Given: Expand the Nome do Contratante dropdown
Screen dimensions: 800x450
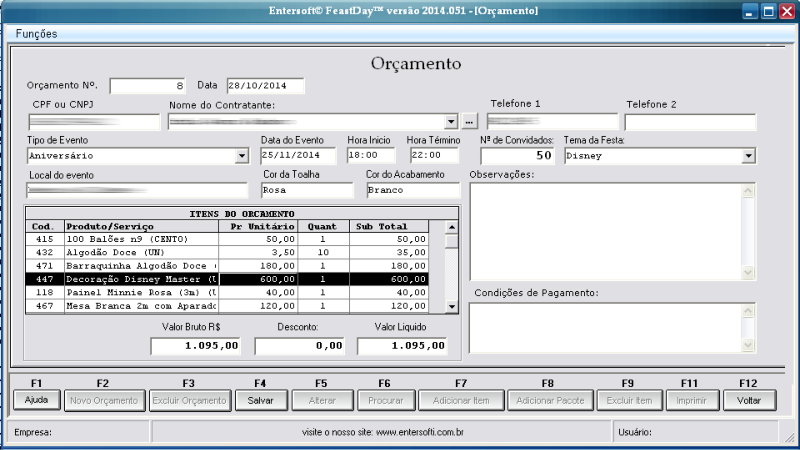Looking at the screenshot, I should point(451,122).
